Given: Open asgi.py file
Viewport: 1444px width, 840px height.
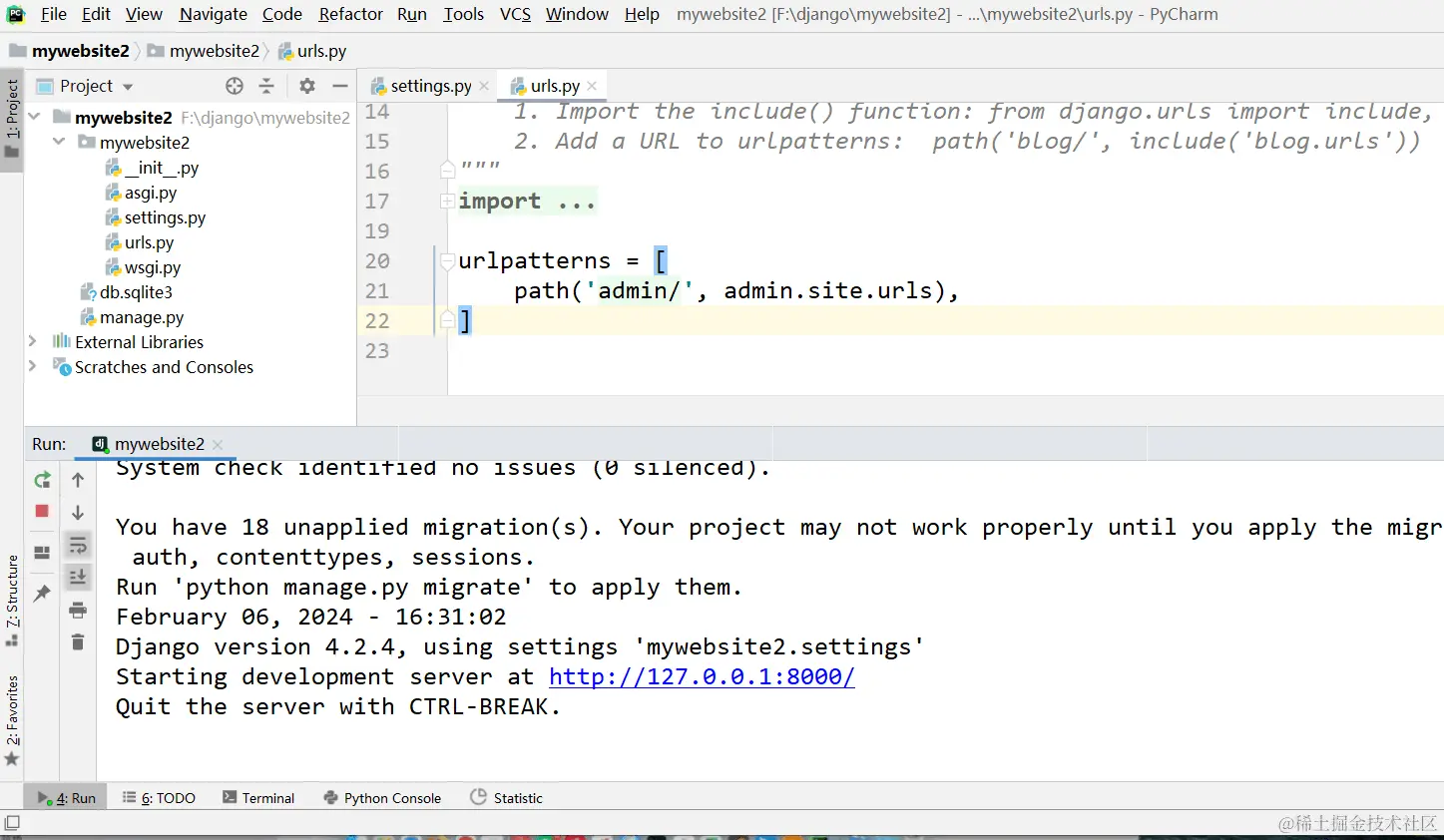Looking at the screenshot, I should (141, 193).
